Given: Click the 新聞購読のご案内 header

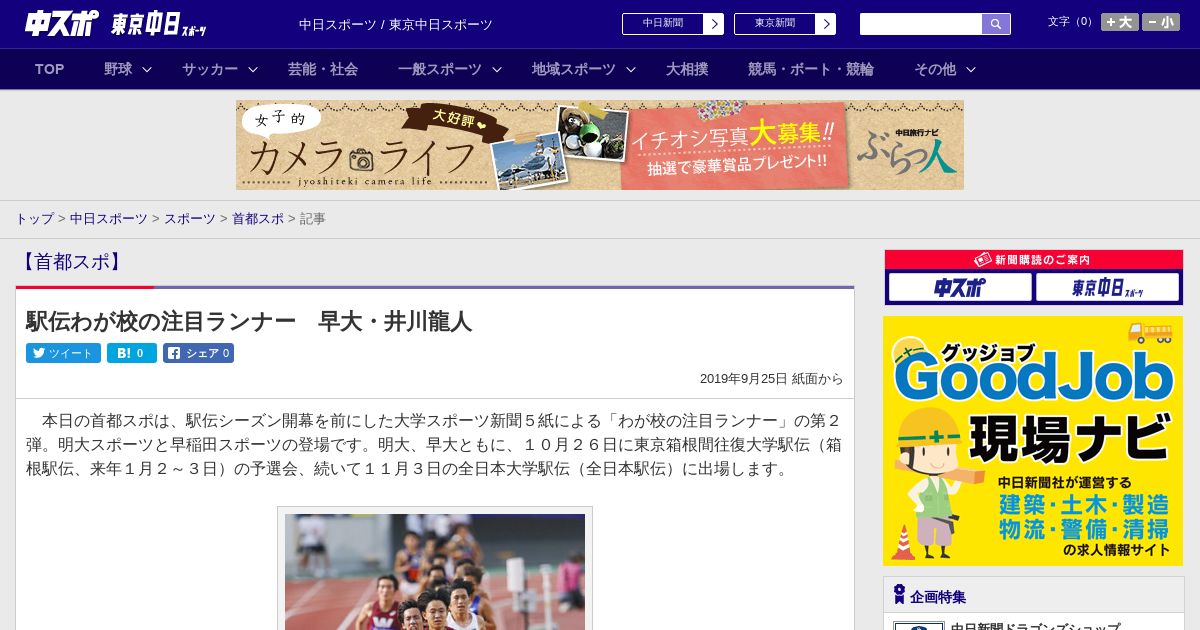Looking at the screenshot, I should [1034, 260].
